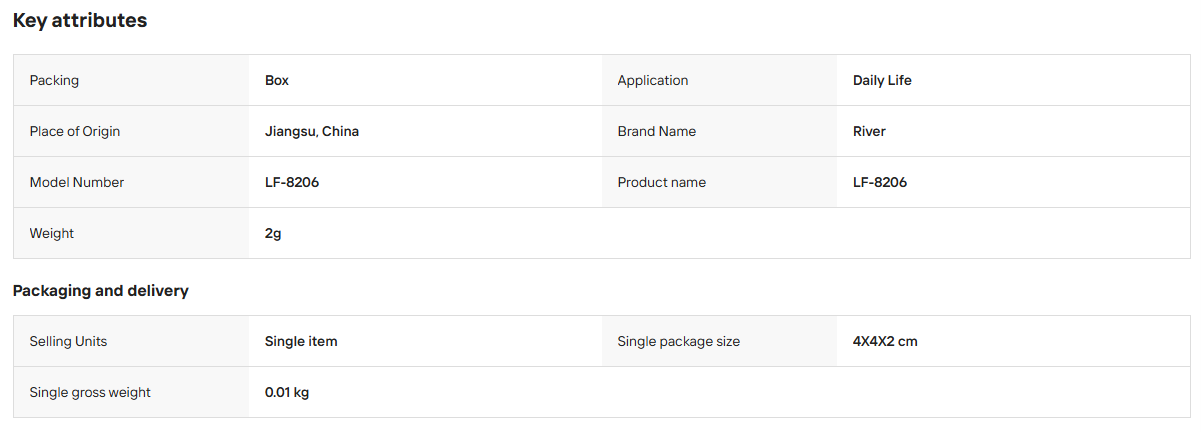Click the Single item value
Screen dimensions: 1201x432
301,341
